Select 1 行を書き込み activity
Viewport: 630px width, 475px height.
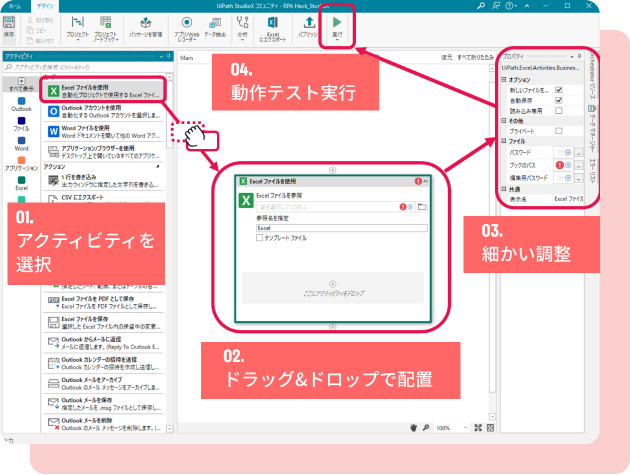tap(103, 181)
